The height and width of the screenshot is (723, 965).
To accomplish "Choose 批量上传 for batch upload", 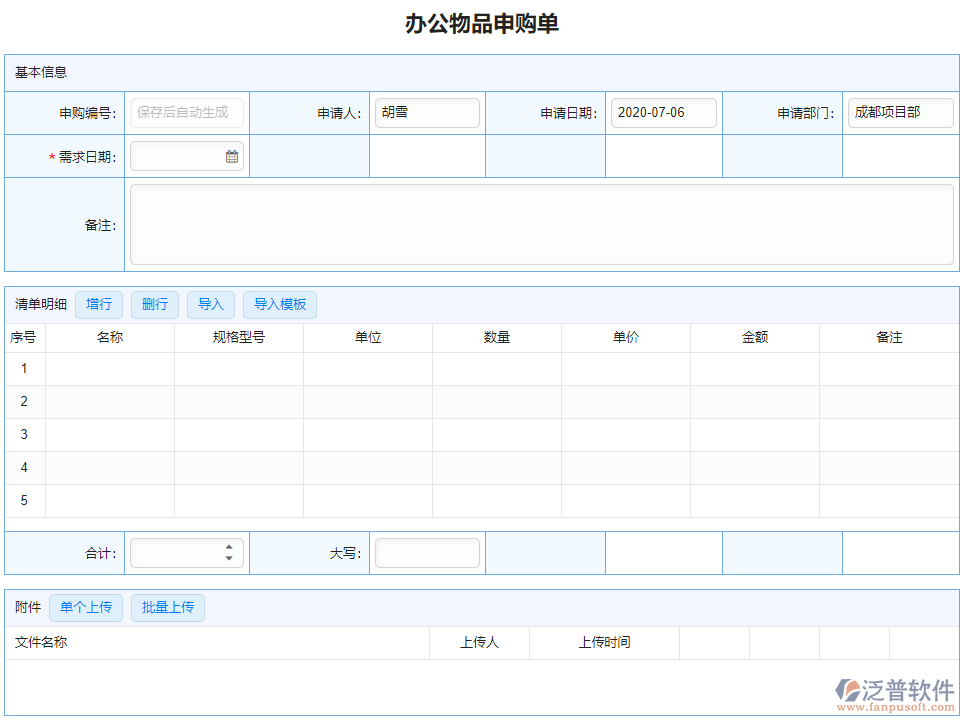I will coord(168,607).
